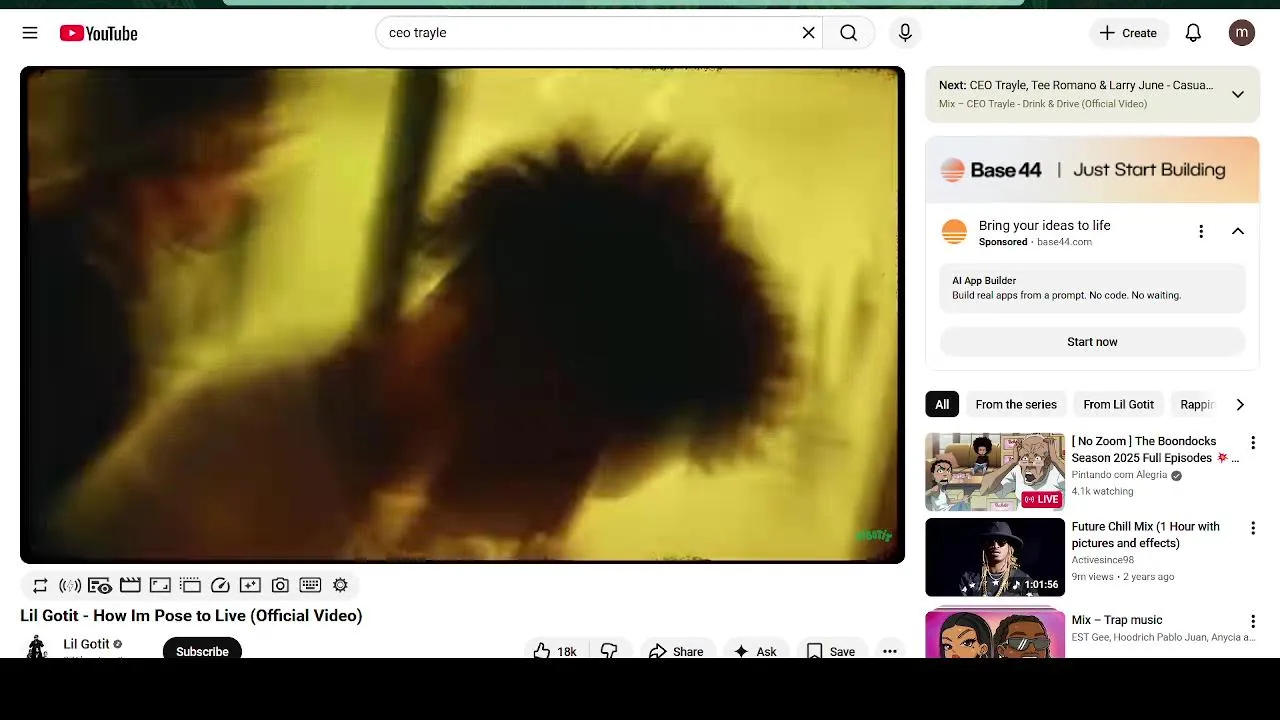Click the Ask button
This screenshot has height=720, width=1280.
click(x=755, y=651)
